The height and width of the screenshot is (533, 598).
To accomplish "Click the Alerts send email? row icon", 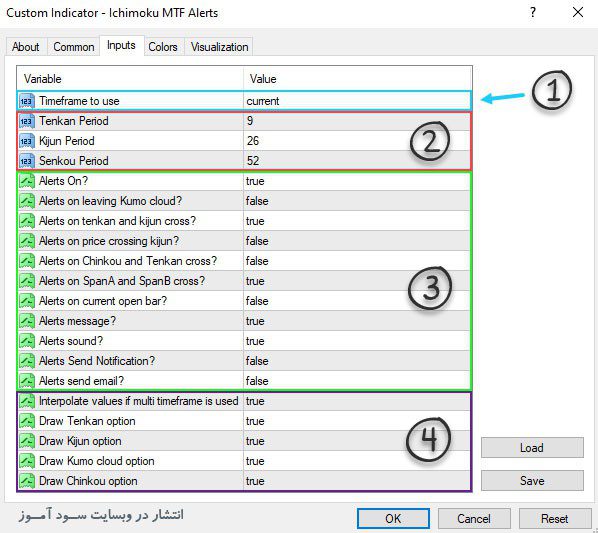I will click(x=27, y=381).
